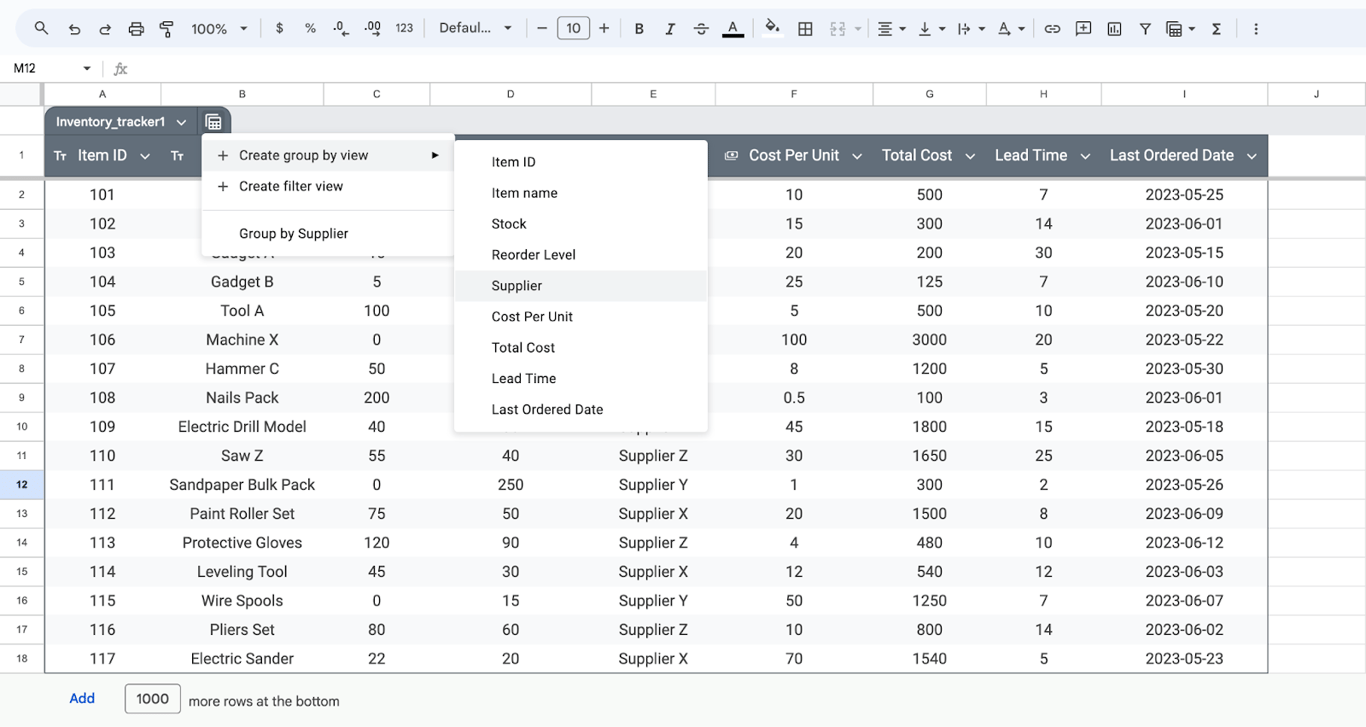The height and width of the screenshot is (727, 1366).
Task: Open Cost Per Unit column dropdown arrow
Action: coord(856,156)
